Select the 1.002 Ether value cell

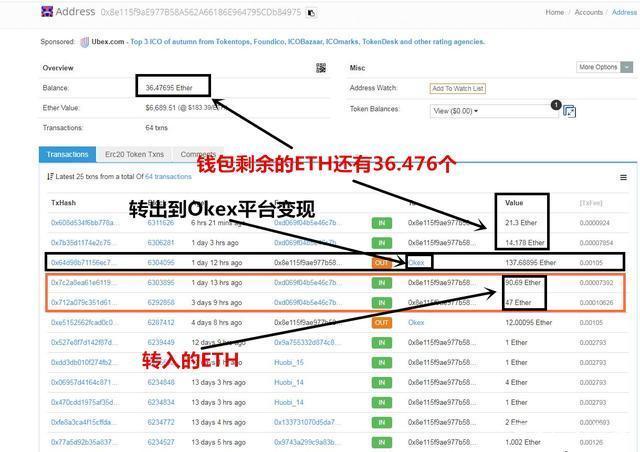523,442
